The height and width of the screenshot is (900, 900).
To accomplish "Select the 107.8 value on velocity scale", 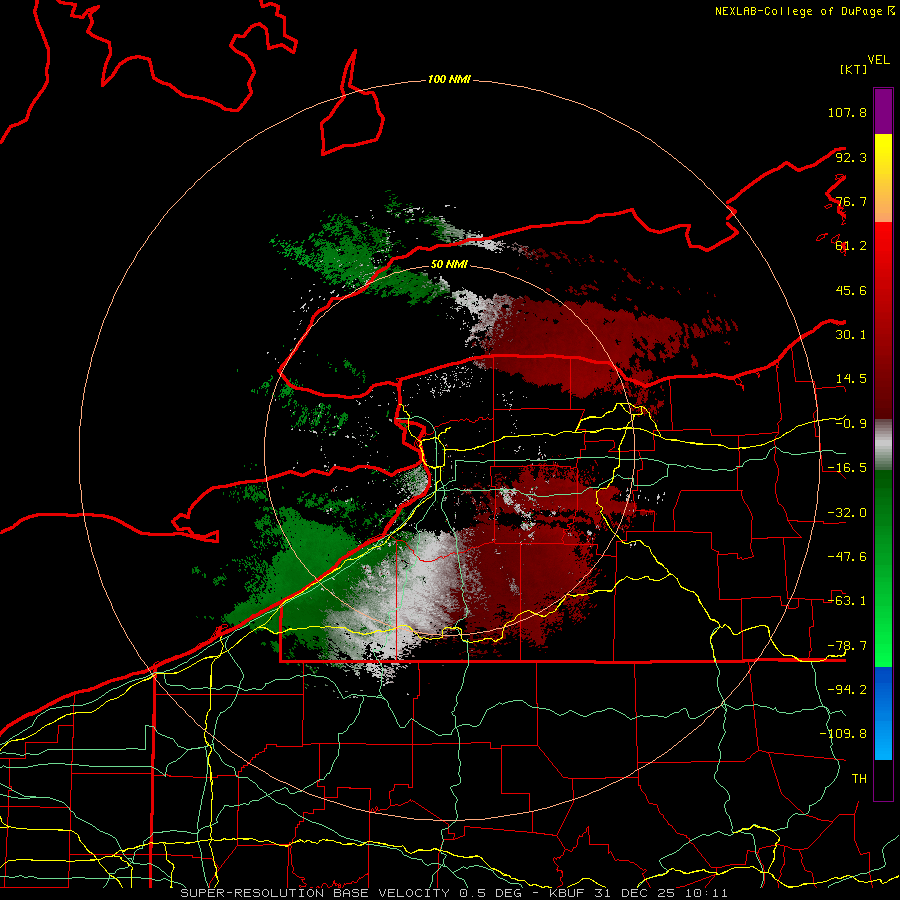I will click(x=847, y=112).
